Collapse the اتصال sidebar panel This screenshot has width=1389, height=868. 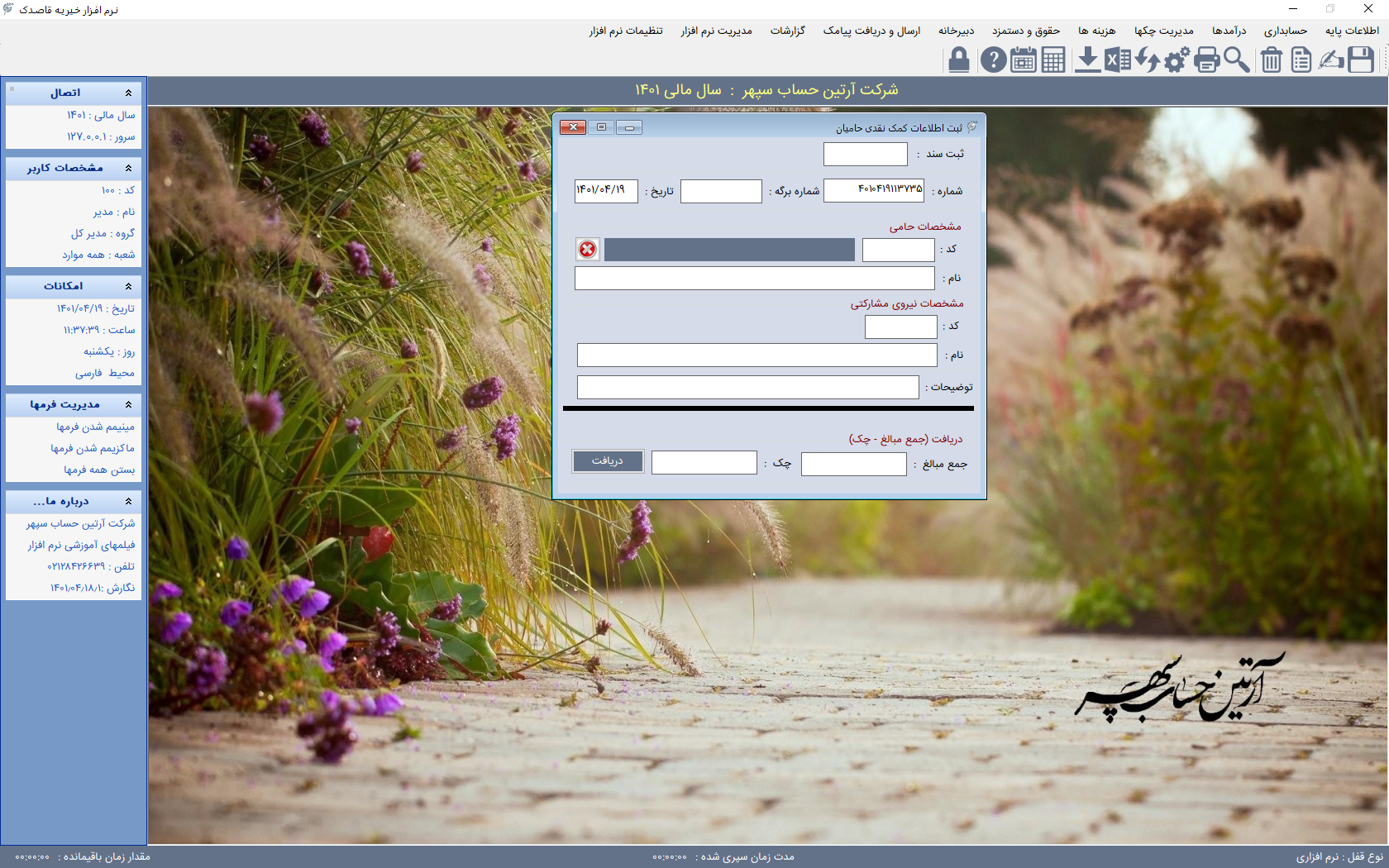(128, 93)
